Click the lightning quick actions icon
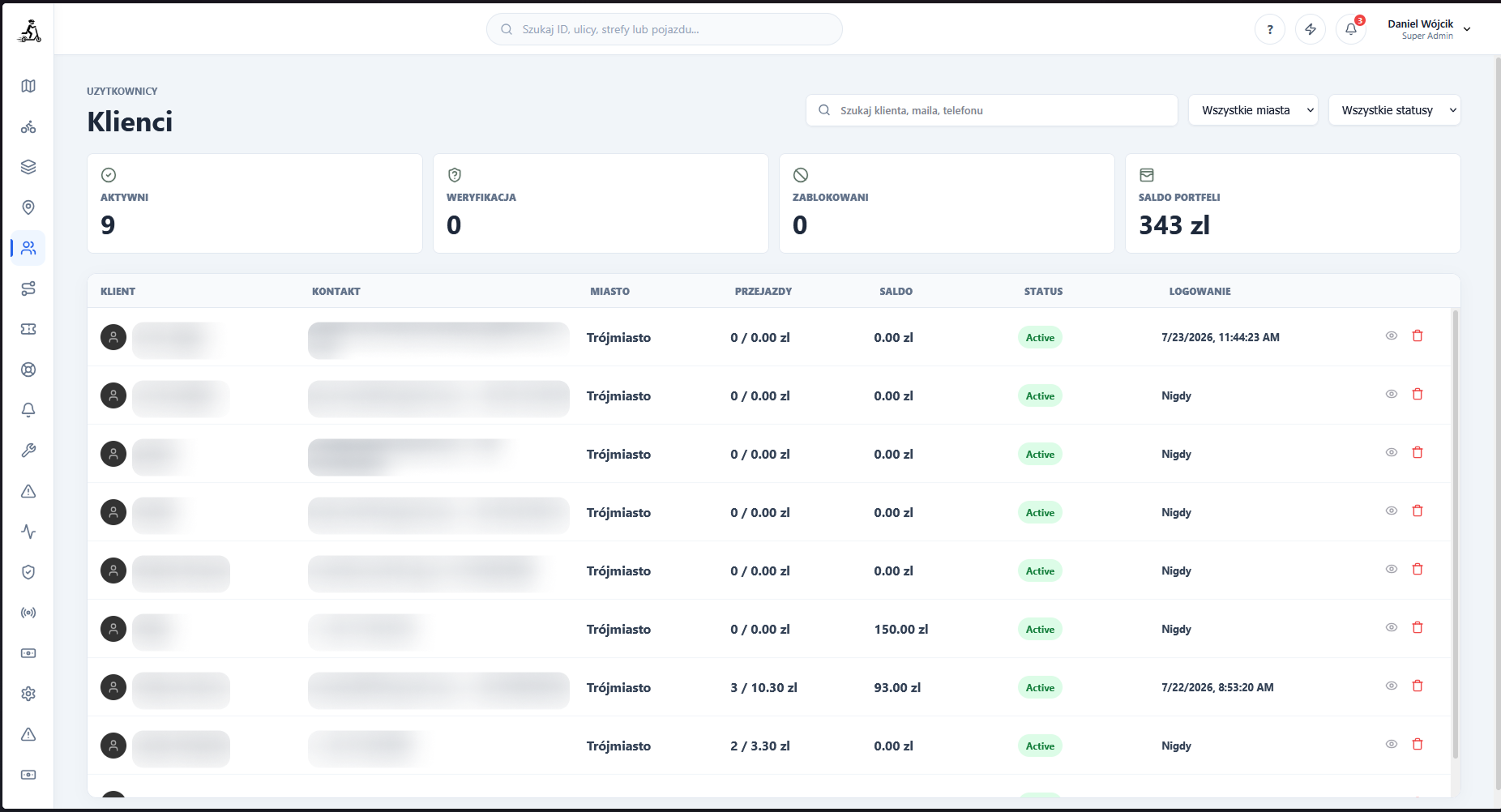Screen dimensions: 1501x812 pos(1311,29)
